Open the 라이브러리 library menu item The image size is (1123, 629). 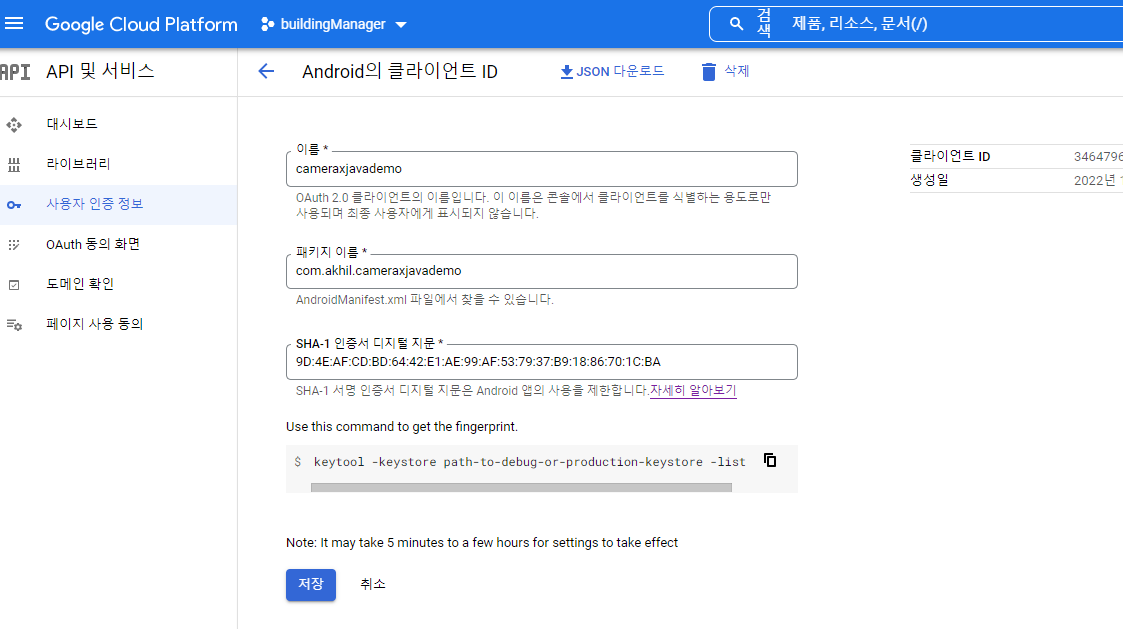(118, 164)
